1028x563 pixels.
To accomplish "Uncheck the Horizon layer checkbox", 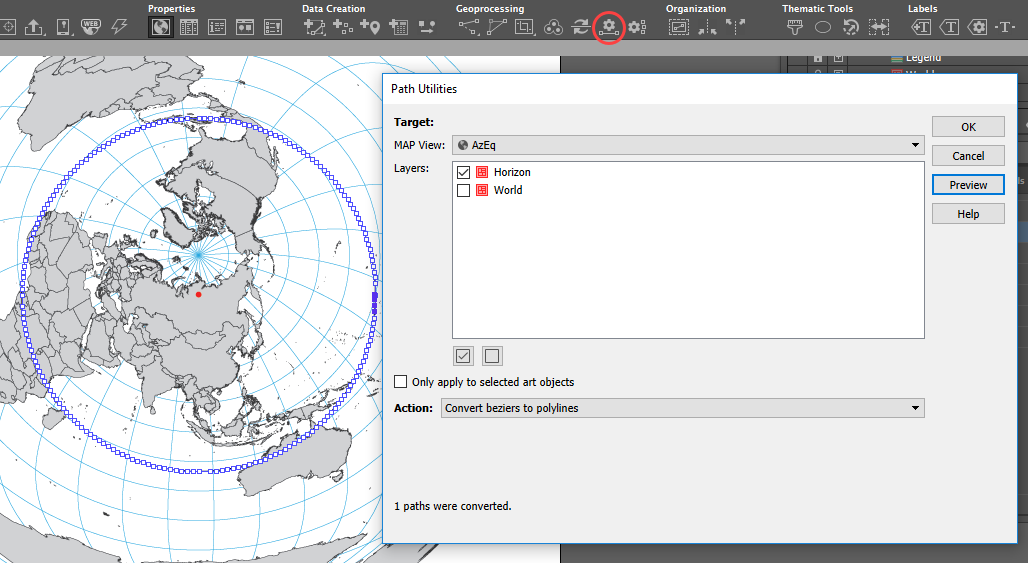I will (464, 172).
